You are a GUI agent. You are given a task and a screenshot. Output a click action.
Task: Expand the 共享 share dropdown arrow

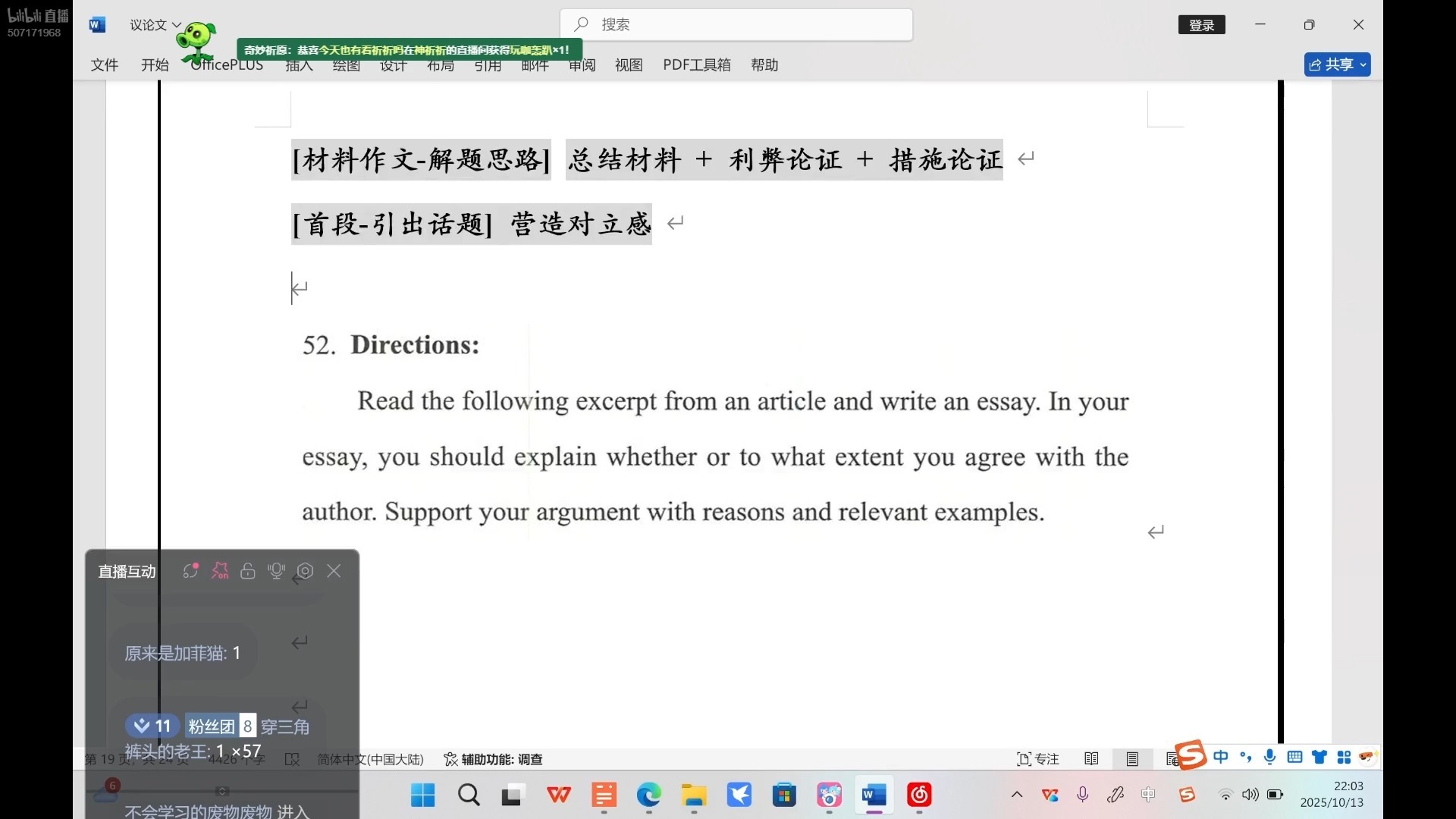click(x=1363, y=64)
